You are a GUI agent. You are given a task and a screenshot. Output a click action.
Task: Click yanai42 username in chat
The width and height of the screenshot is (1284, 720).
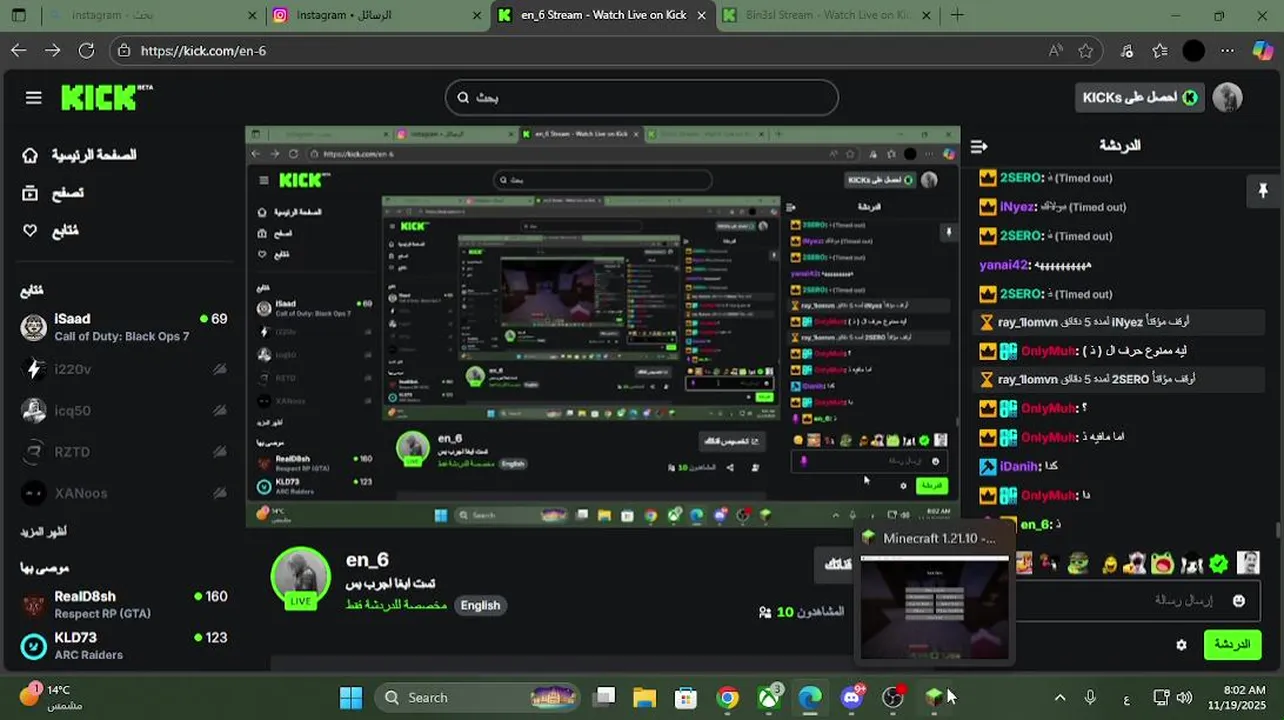(x=1003, y=265)
